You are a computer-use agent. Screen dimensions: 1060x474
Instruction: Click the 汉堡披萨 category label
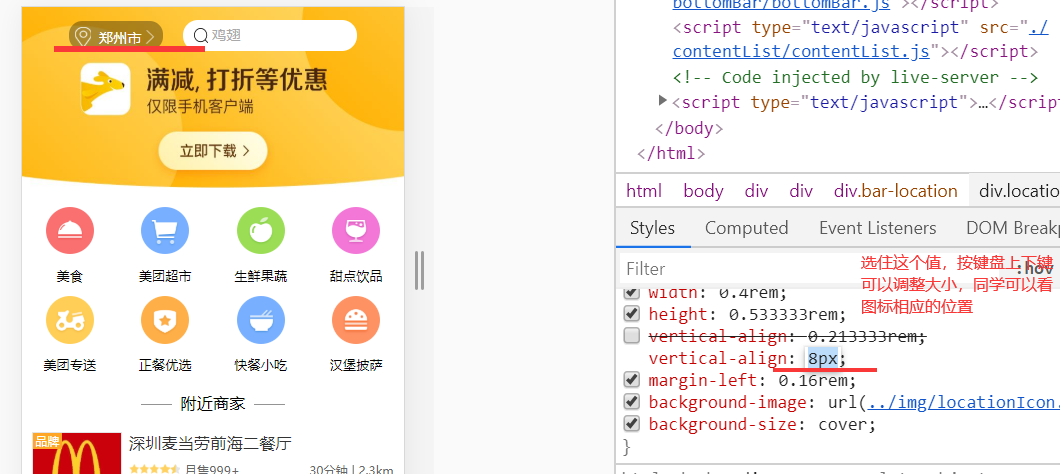point(356,366)
